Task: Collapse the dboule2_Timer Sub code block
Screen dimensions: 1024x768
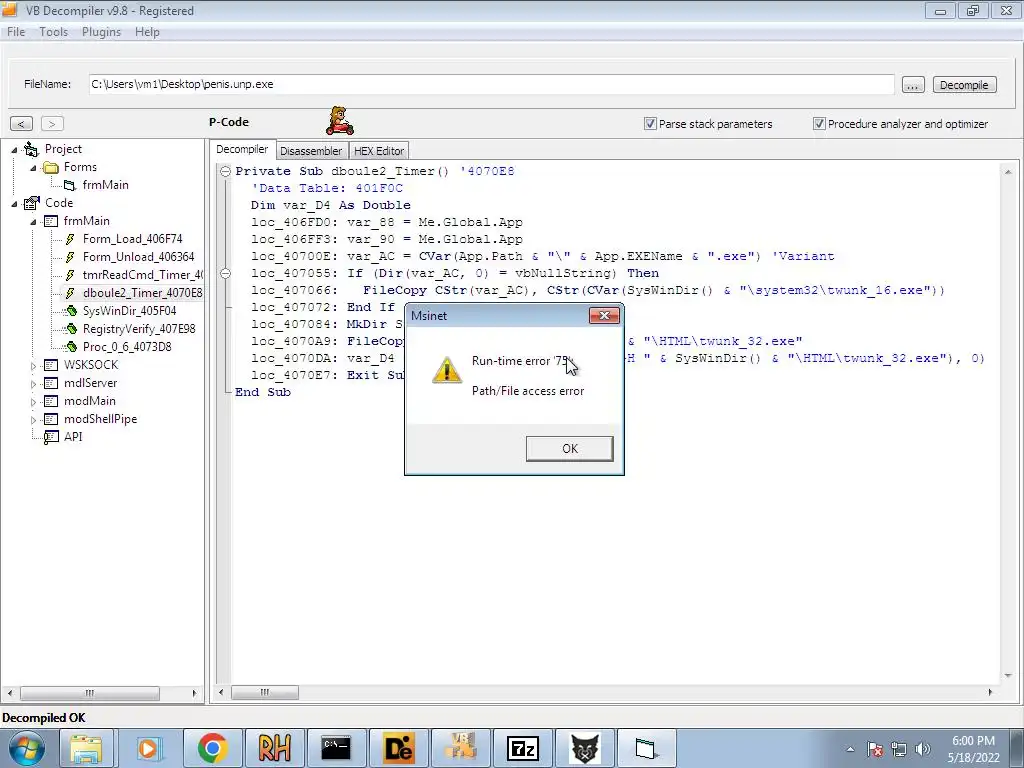Action: click(x=225, y=171)
